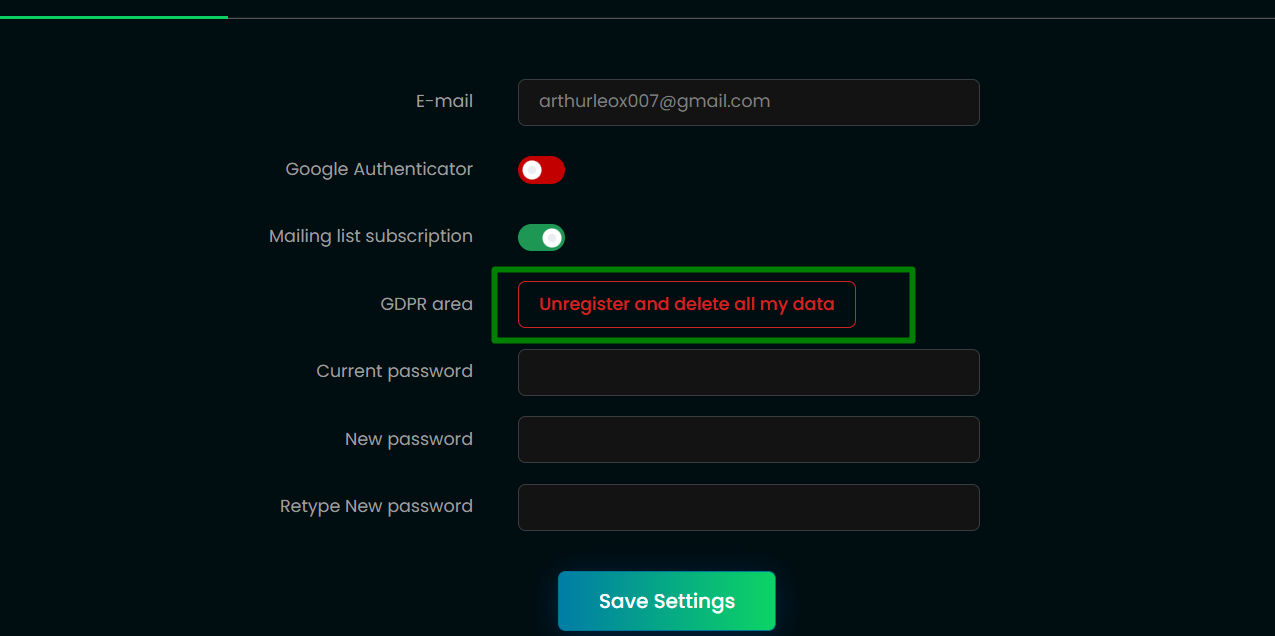This screenshot has width=1275, height=636.
Task: Click the Google Authenticator label text
Action: point(379,170)
